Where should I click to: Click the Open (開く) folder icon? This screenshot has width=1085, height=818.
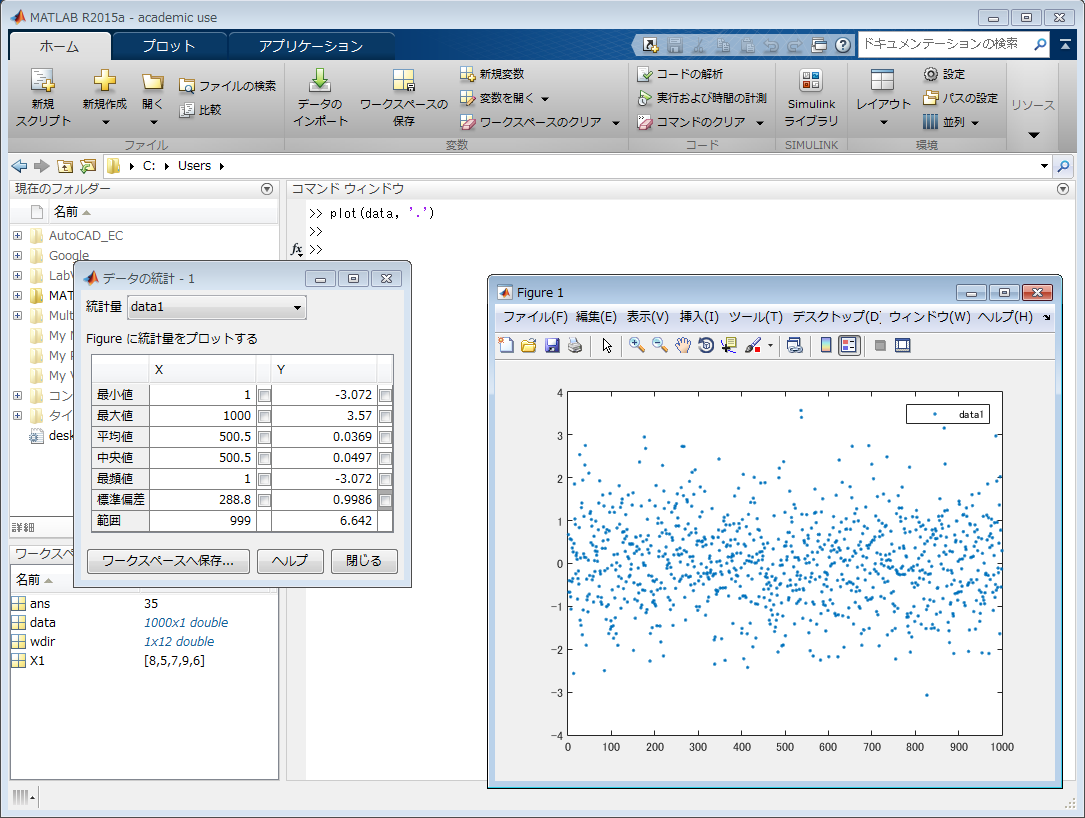pos(152,82)
